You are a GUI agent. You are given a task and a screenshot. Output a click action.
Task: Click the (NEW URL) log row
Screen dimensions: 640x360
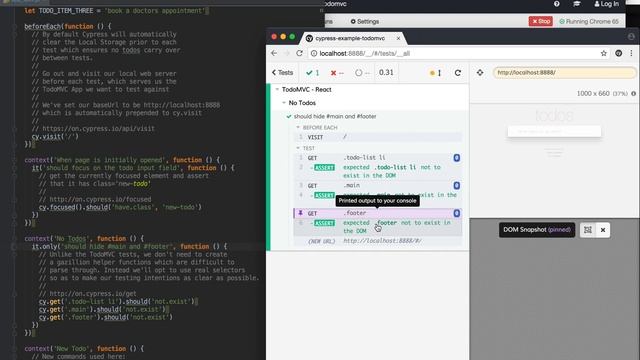click(378, 241)
